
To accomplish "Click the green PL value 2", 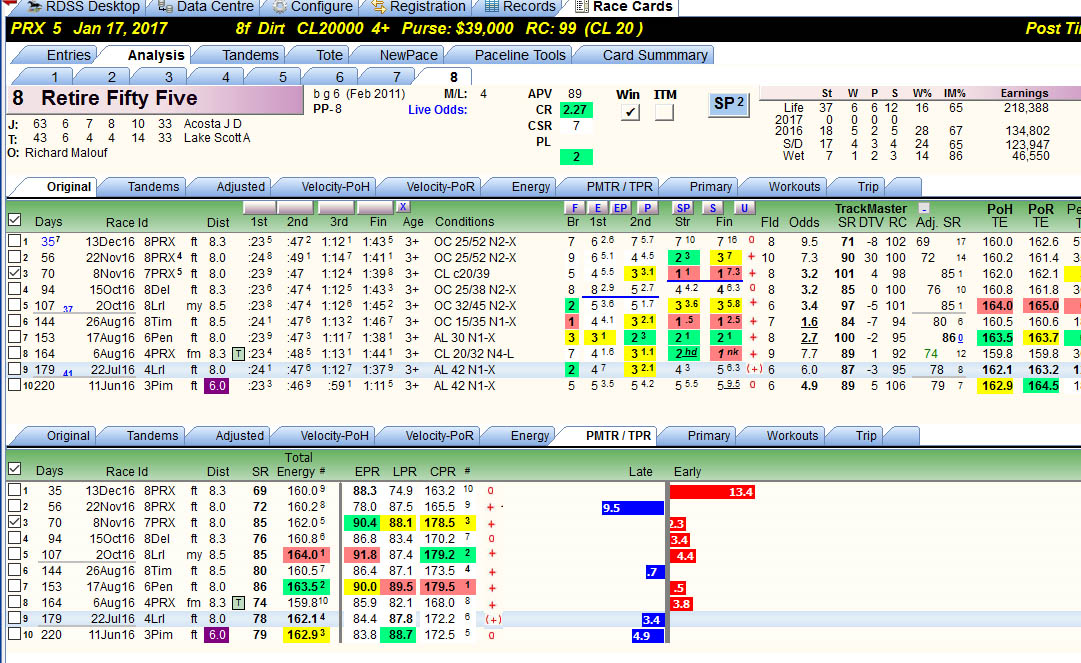I will tap(576, 157).
